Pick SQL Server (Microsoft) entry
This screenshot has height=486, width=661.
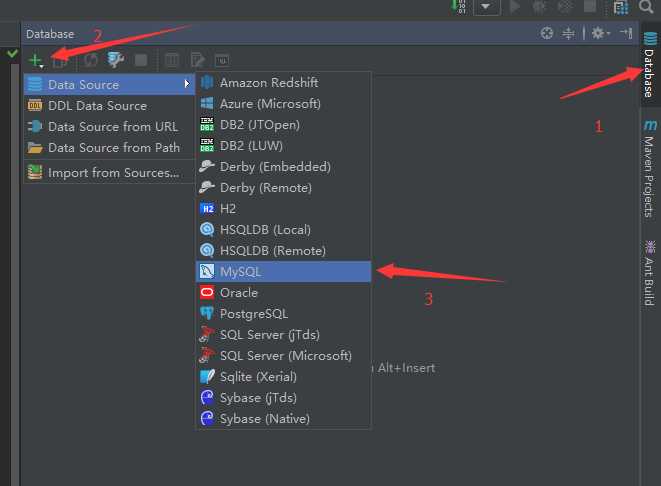coord(284,356)
